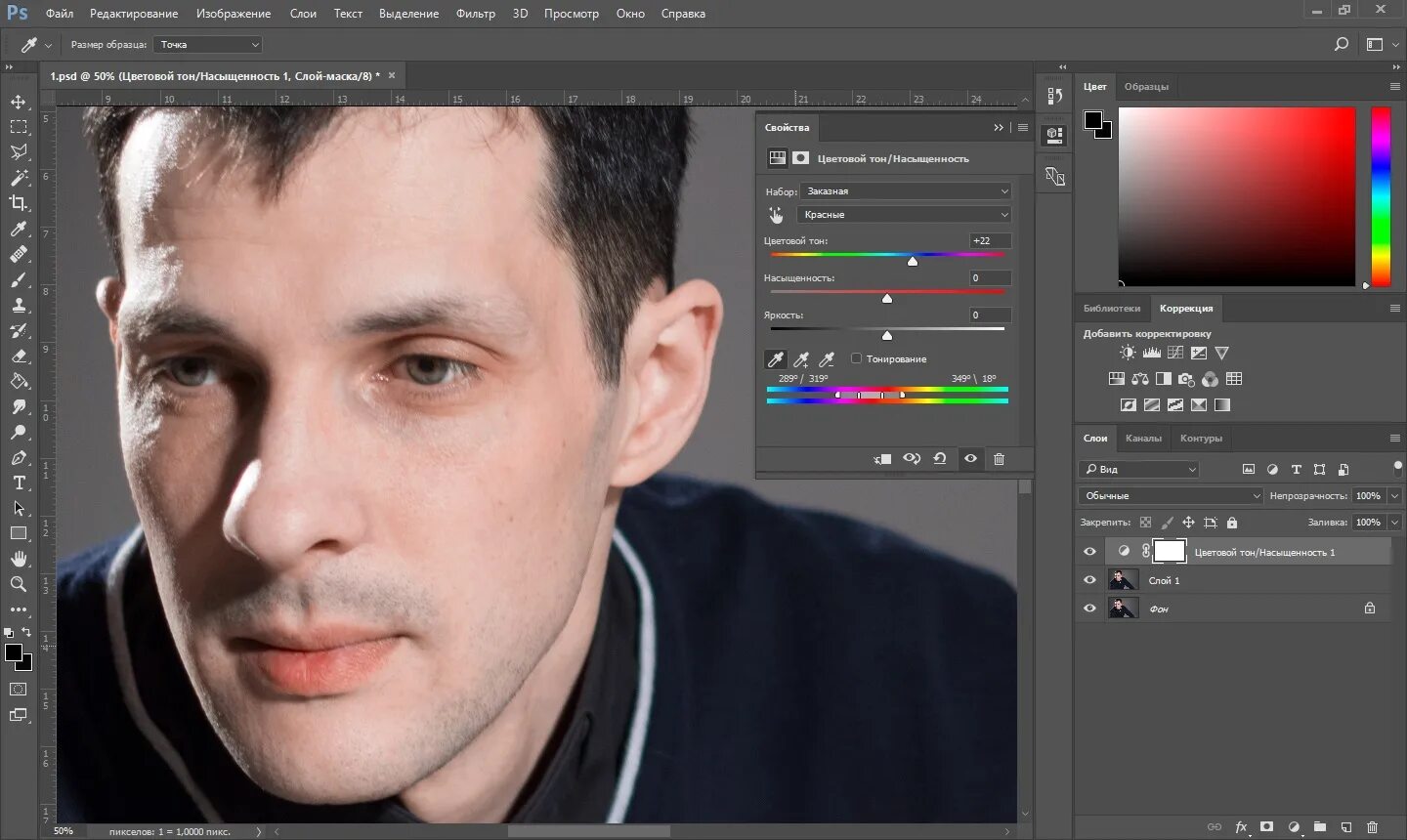Image resolution: width=1407 pixels, height=840 pixels.
Task: Open the Размер образца dropdown
Action: (x=208, y=44)
